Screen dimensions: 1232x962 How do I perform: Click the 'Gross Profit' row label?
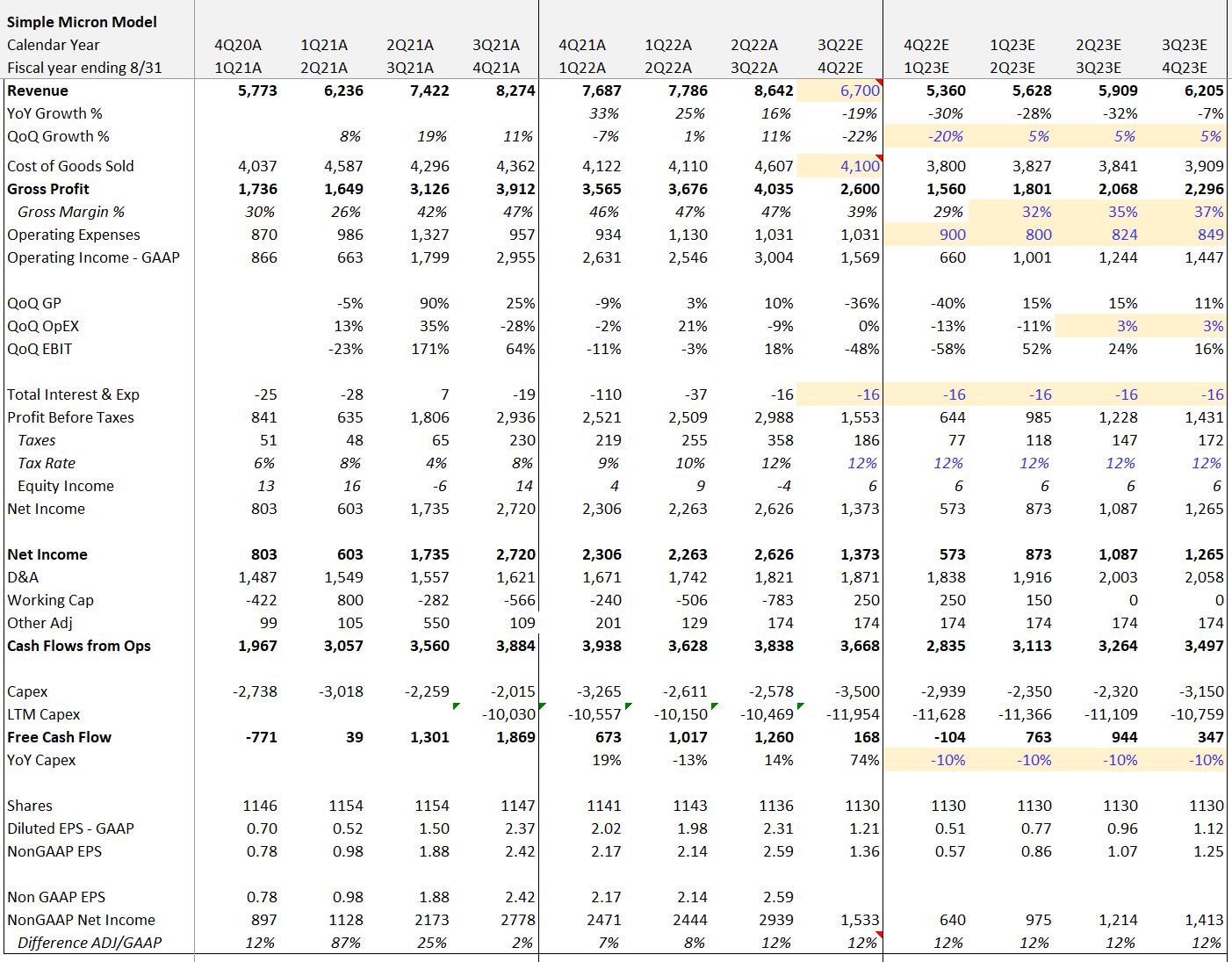click(x=48, y=189)
